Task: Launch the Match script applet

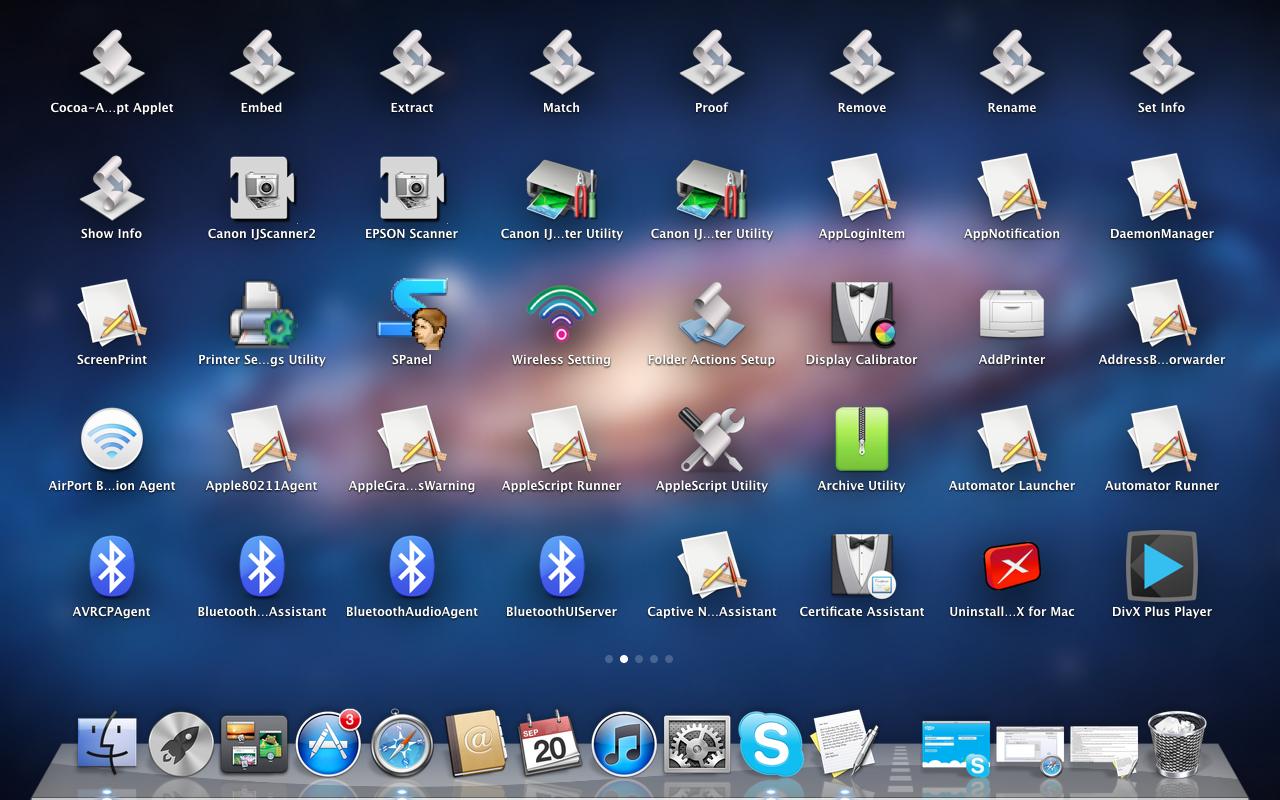Action: coord(562,62)
